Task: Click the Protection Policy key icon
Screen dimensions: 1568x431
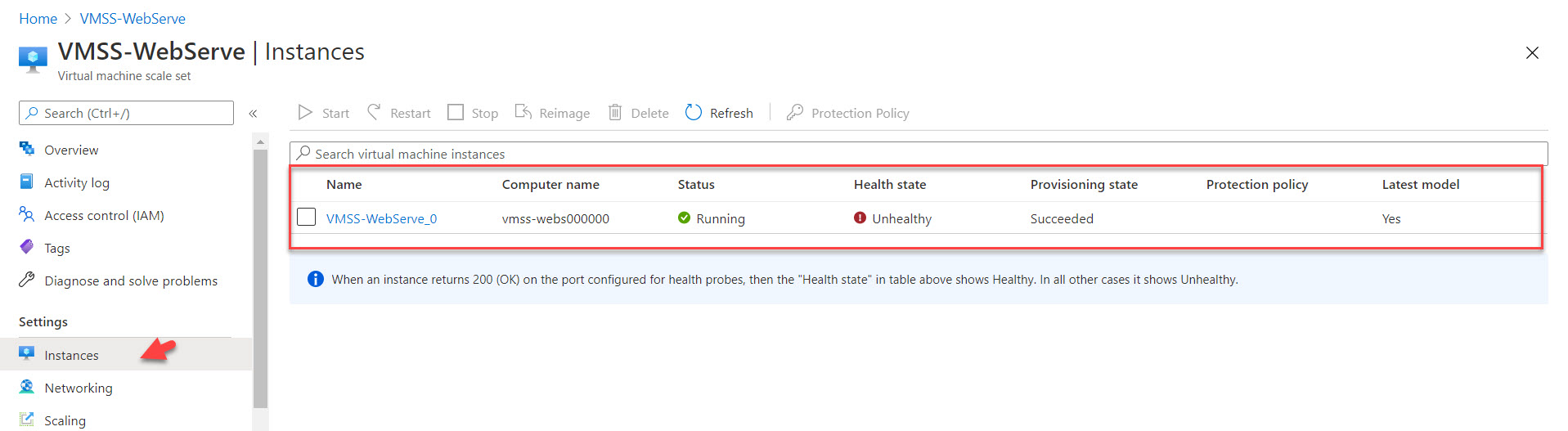Action: pyautogui.click(x=794, y=113)
